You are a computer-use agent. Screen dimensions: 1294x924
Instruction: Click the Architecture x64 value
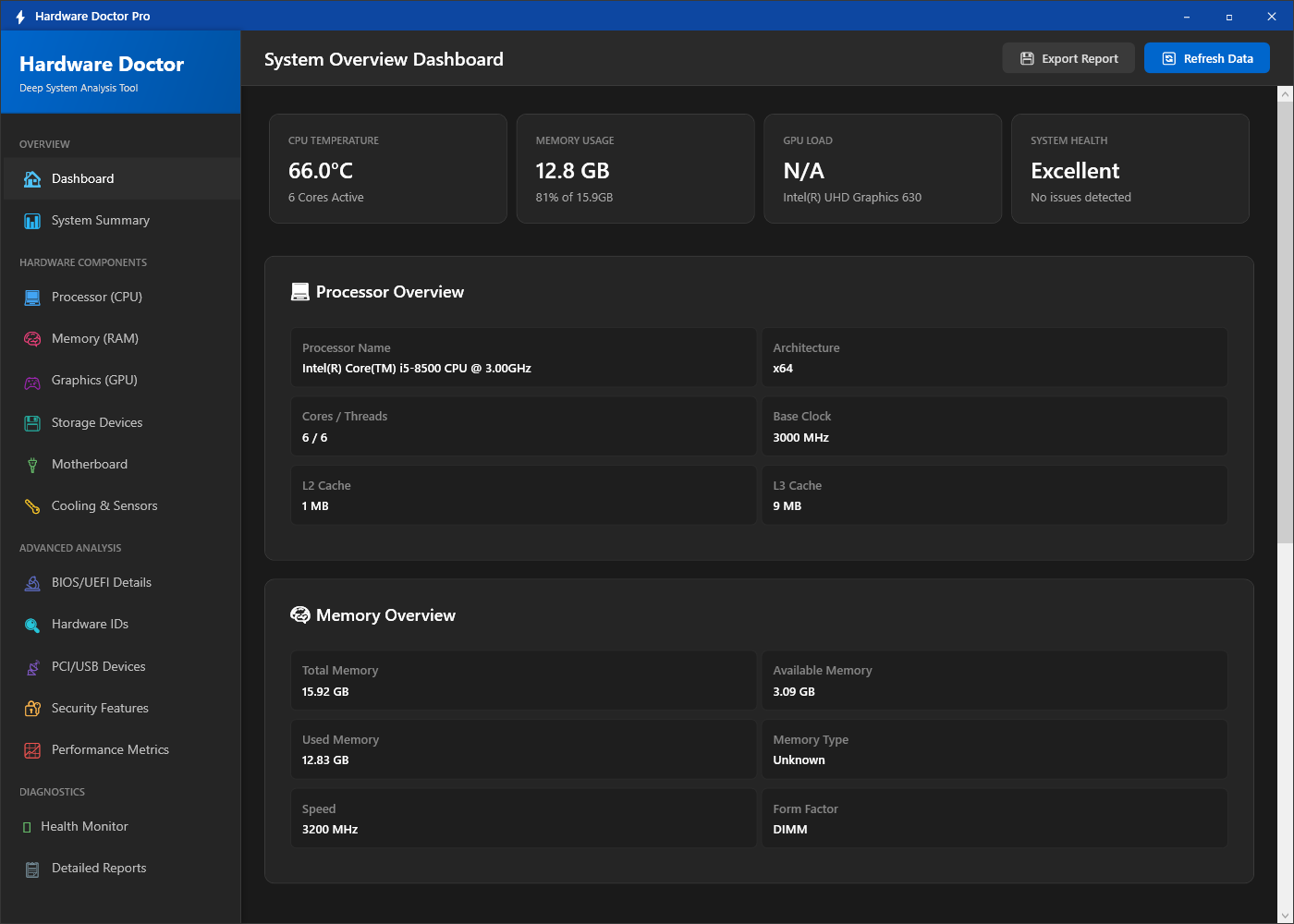783,369
